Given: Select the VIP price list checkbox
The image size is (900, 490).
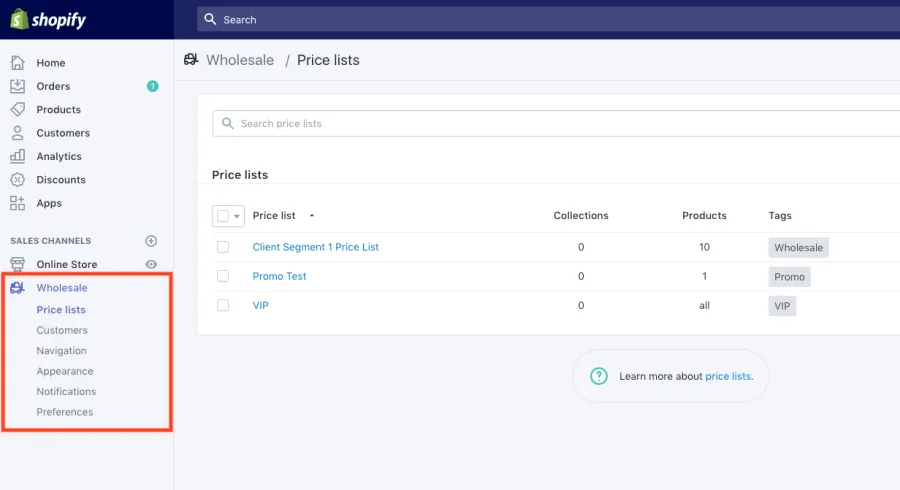Looking at the screenshot, I should pyautogui.click(x=223, y=305).
